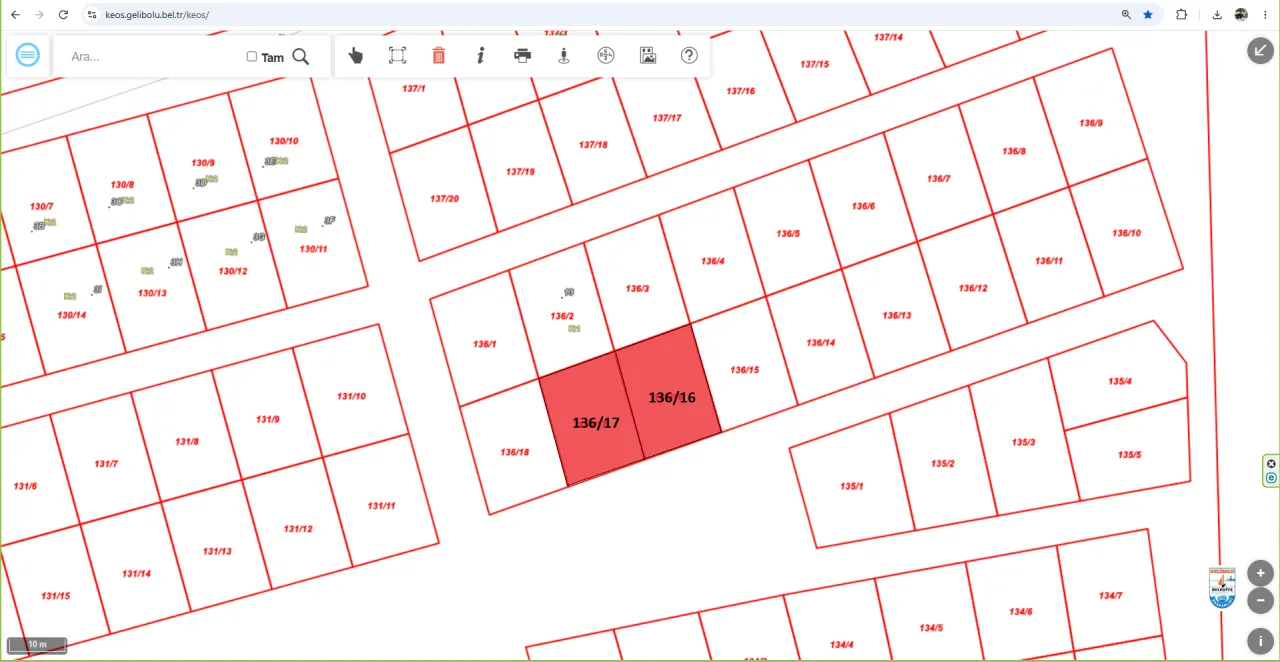Click the red trash delete icon
The width and height of the screenshot is (1280, 662).
point(438,56)
